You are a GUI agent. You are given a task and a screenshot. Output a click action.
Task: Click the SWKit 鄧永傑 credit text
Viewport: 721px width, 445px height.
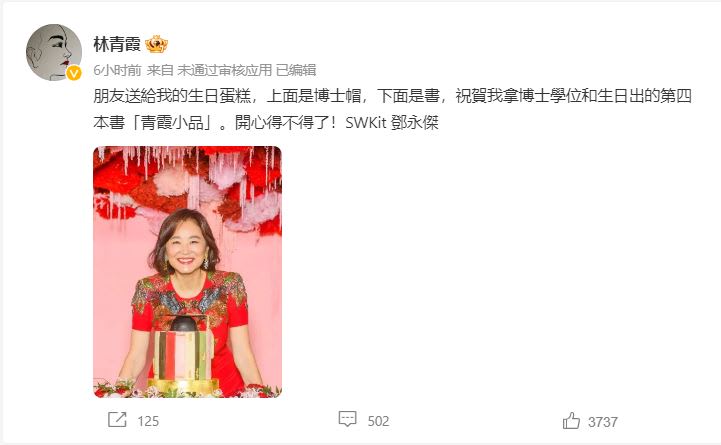click(x=392, y=123)
